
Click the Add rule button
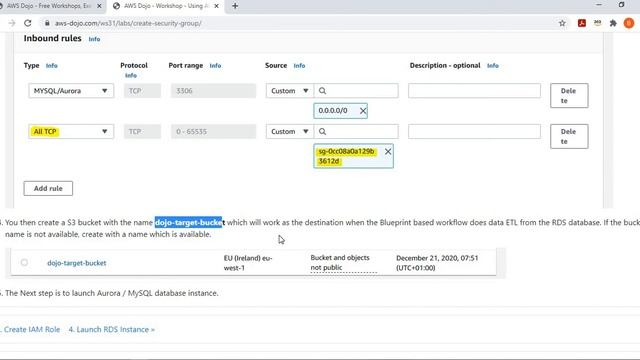pos(48,188)
